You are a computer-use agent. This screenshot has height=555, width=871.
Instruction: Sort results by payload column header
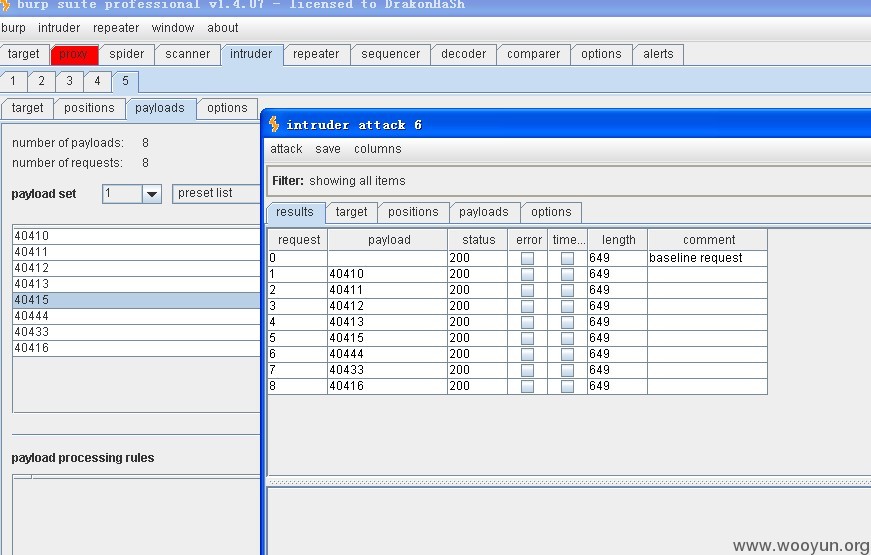click(x=388, y=240)
